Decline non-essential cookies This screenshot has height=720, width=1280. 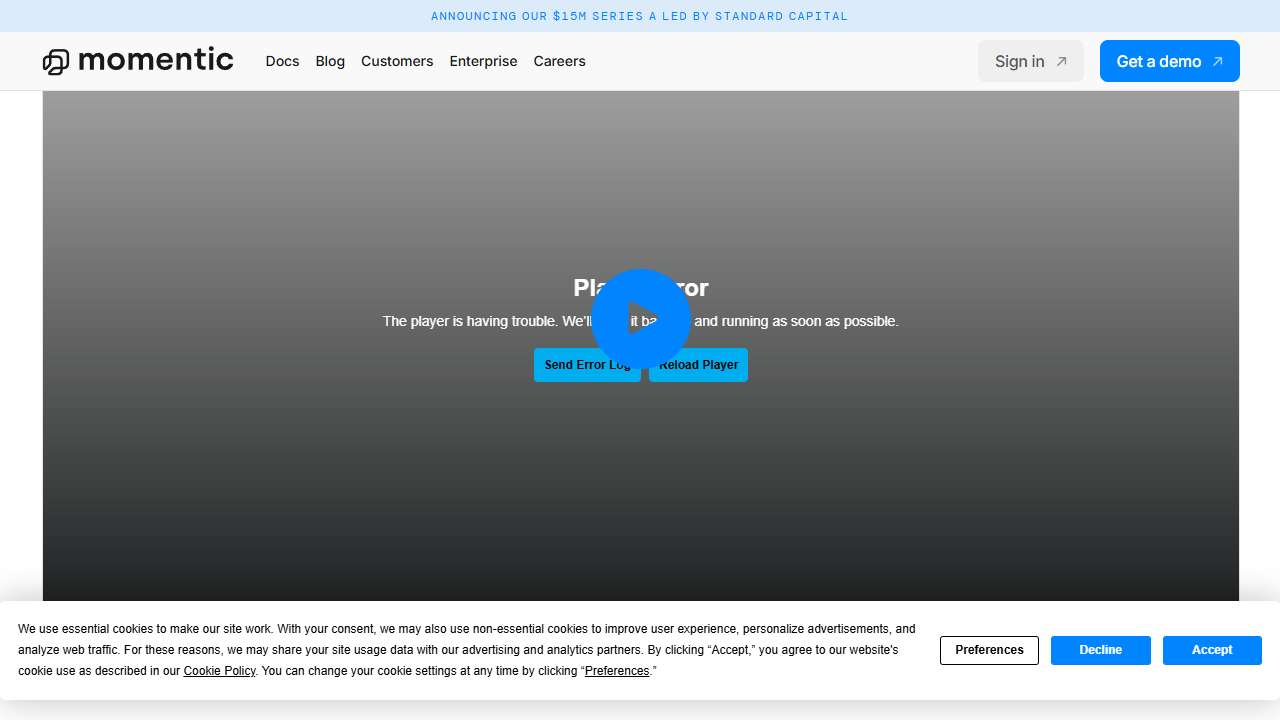(x=1101, y=650)
